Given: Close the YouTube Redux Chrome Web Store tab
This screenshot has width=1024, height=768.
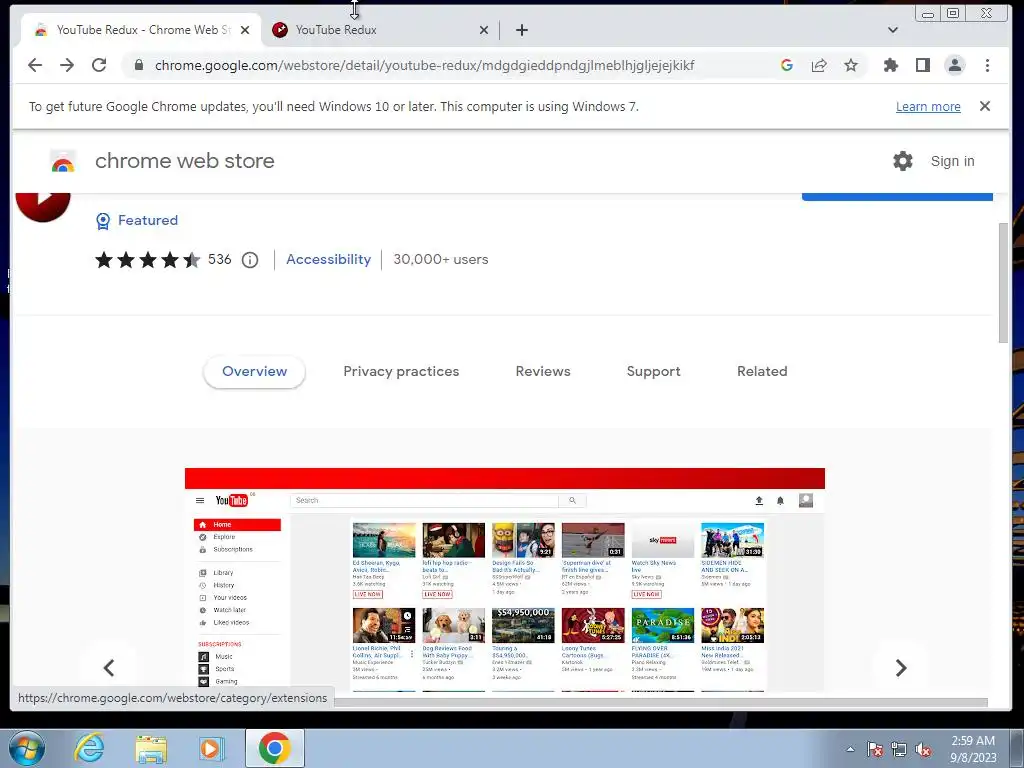Looking at the screenshot, I should point(245,30).
